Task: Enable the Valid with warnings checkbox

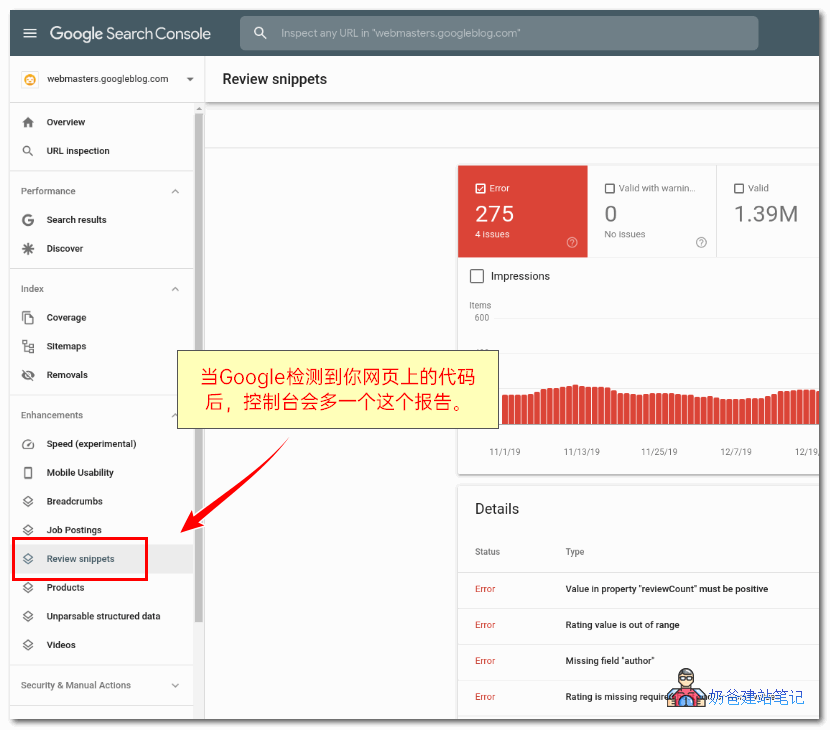Action: [610, 188]
